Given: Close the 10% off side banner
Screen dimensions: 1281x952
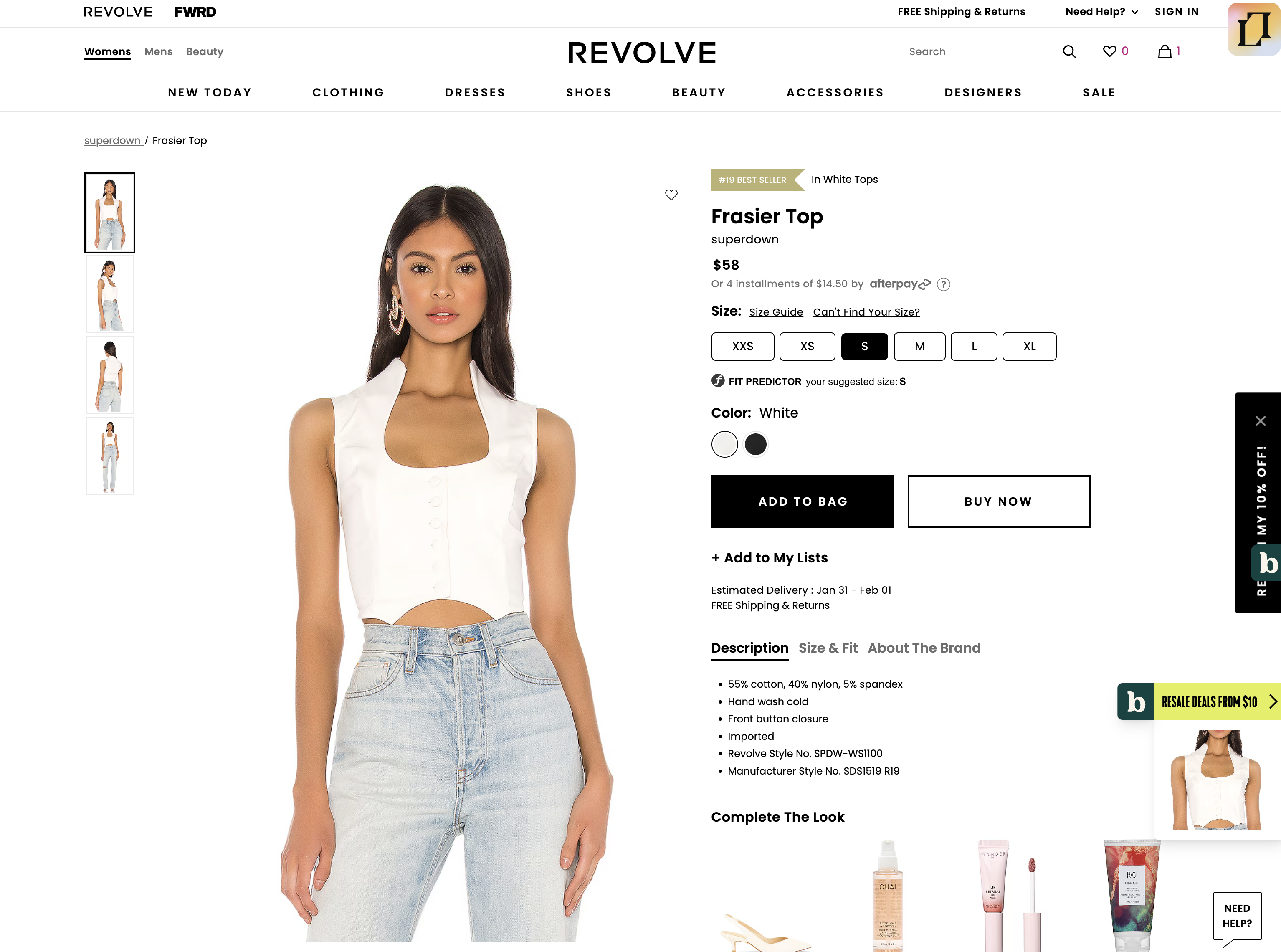Looking at the screenshot, I should click(1260, 421).
